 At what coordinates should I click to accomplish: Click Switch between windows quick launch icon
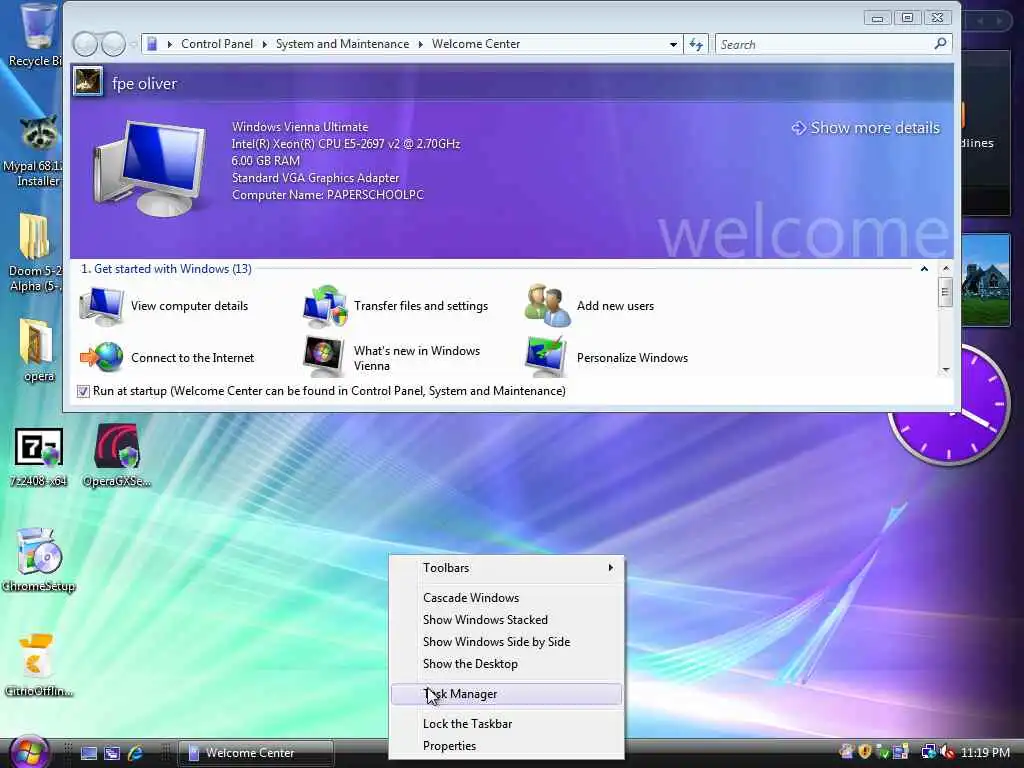point(112,753)
